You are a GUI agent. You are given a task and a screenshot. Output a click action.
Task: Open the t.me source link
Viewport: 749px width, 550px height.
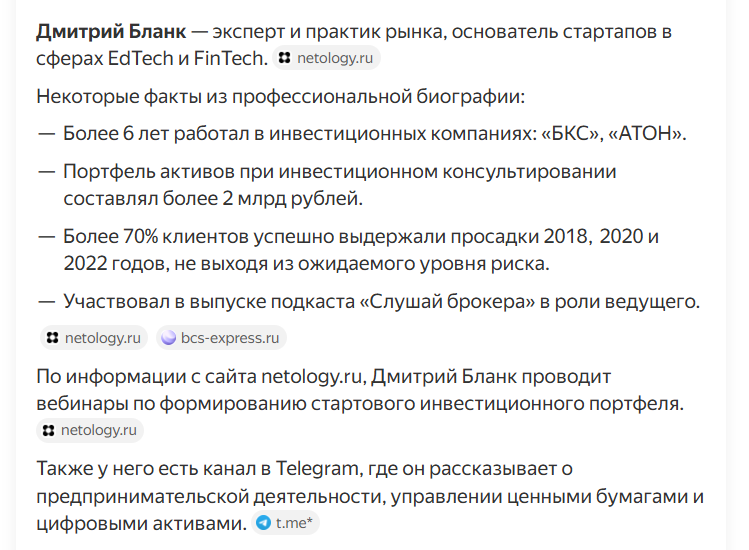pyautogui.click(x=291, y=523)
